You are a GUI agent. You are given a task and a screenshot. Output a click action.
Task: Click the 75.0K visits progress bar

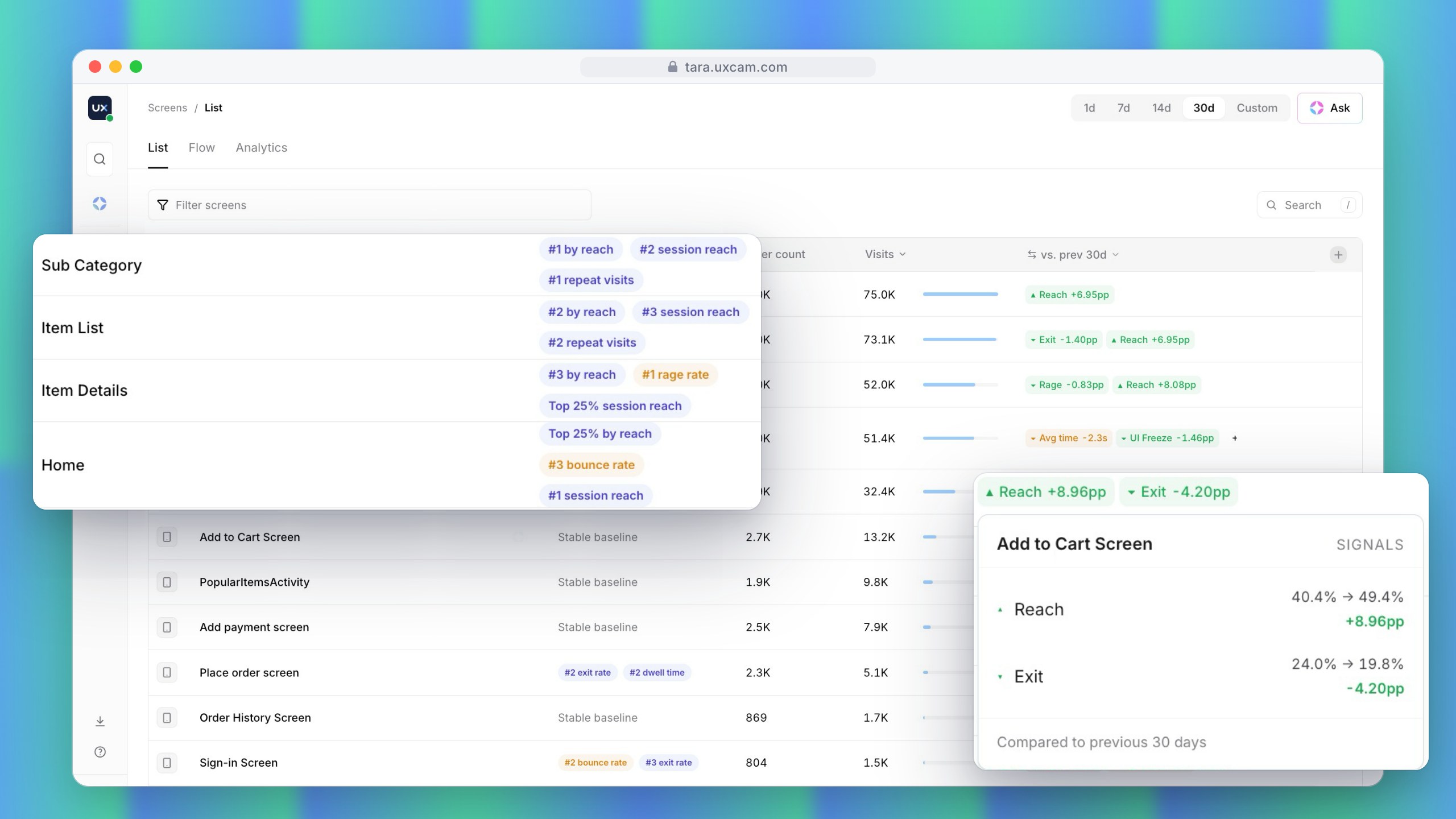pyautogui.click(x=960, y=295)
